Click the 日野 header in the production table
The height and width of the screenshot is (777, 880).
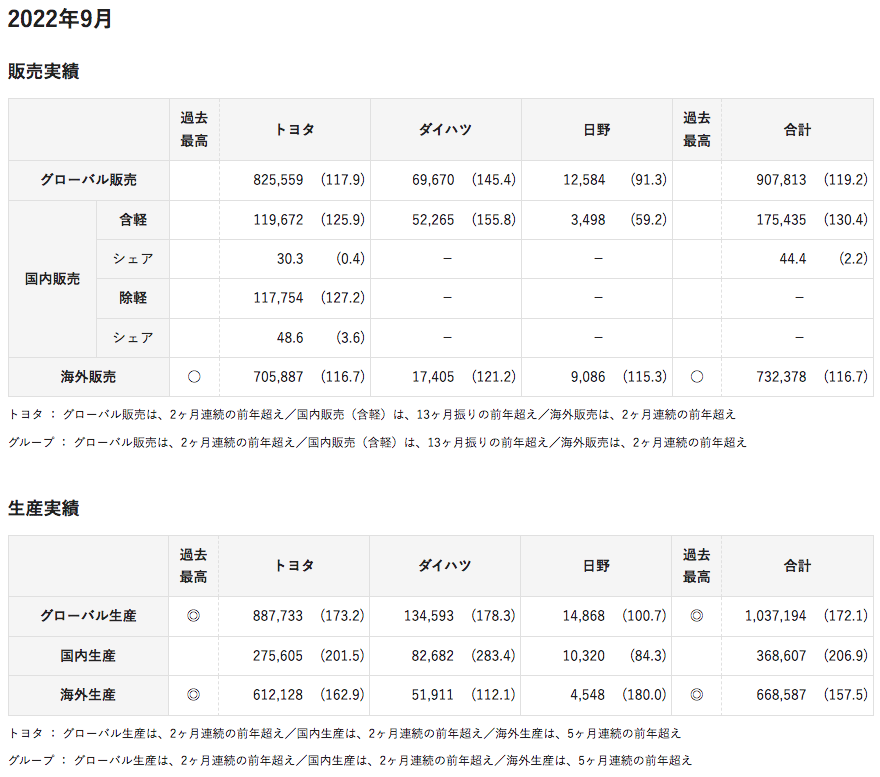point(596,566)
